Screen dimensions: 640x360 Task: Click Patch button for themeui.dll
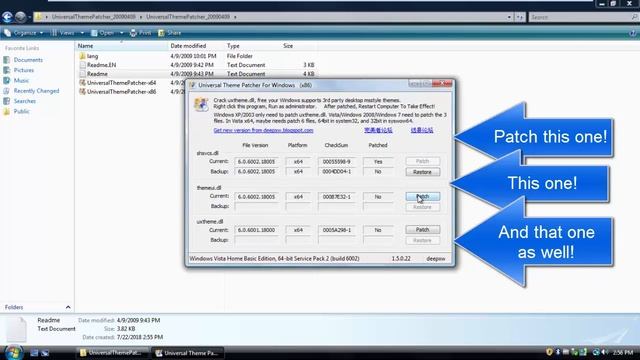click(x=422, y=197)
